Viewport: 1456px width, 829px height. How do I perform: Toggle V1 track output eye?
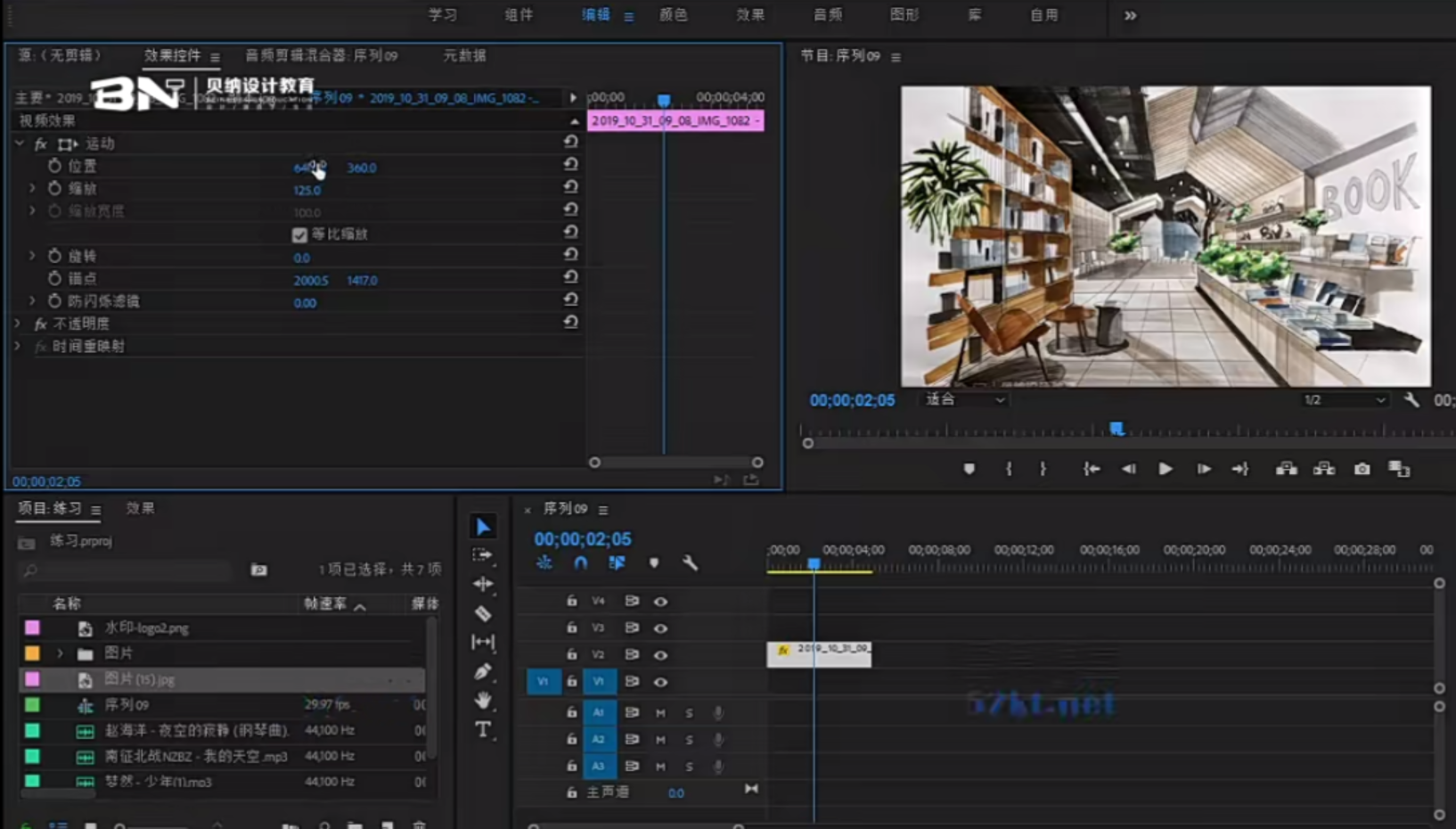[x=660, y=682]
